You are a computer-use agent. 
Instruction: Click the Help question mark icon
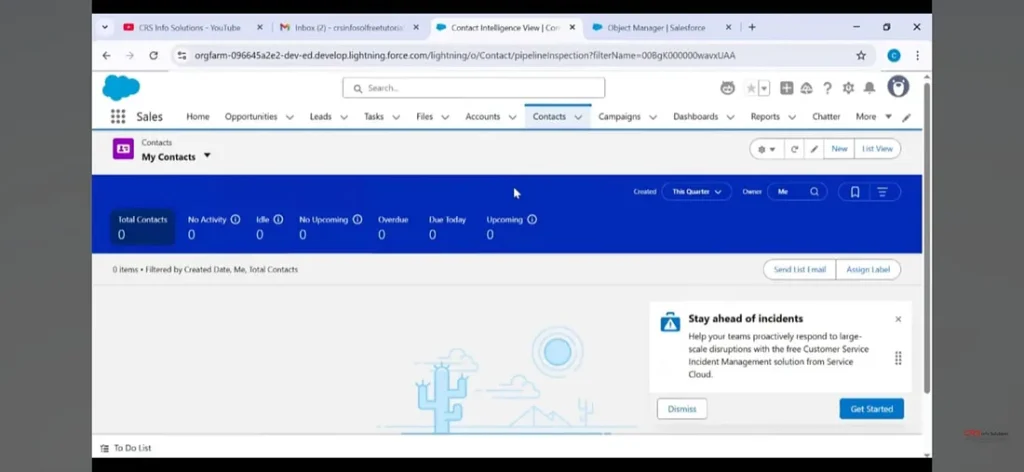point(827,88)
